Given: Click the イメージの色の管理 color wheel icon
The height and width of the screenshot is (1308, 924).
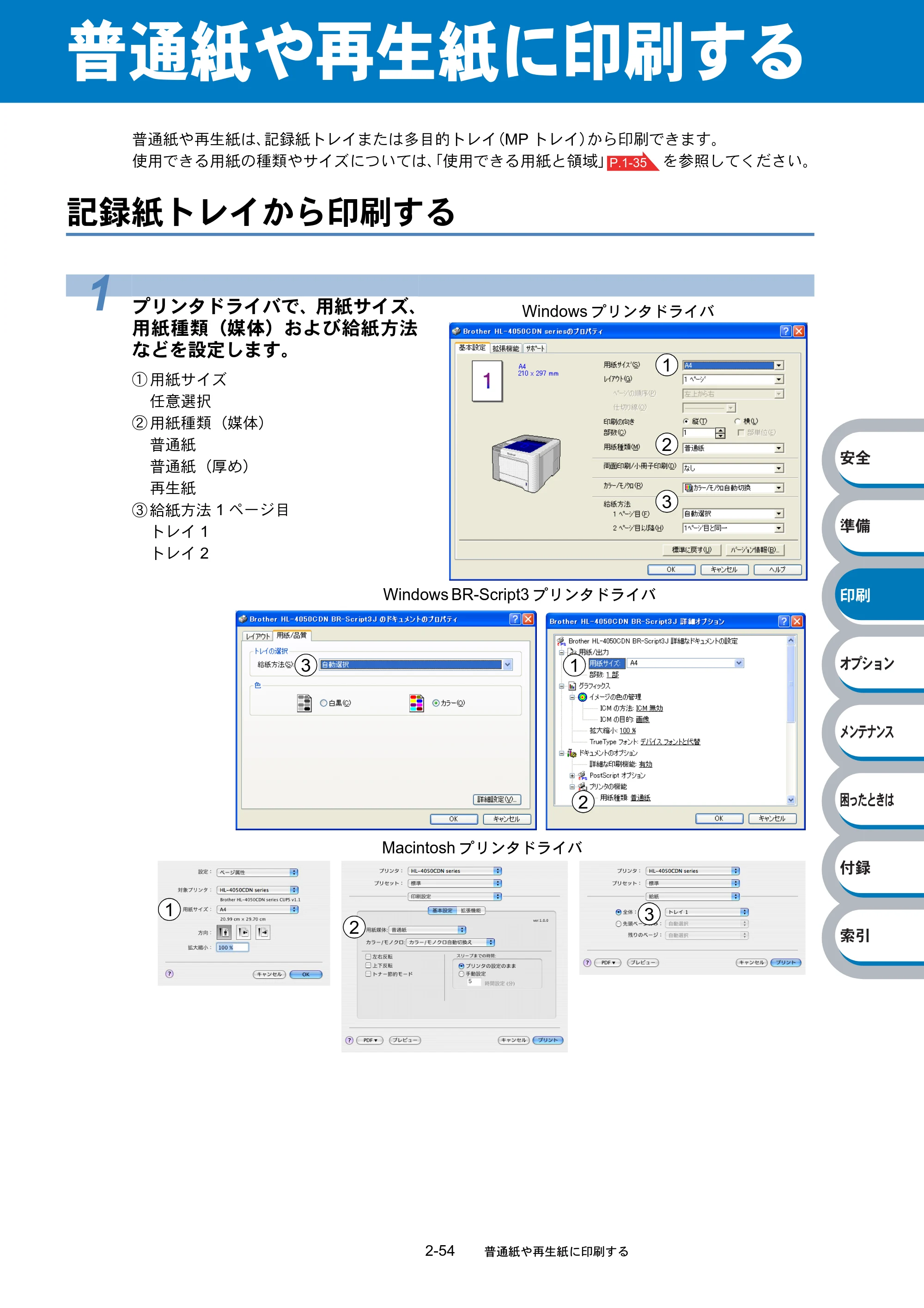Looking at the screenshot, I should tap(582, 697).
